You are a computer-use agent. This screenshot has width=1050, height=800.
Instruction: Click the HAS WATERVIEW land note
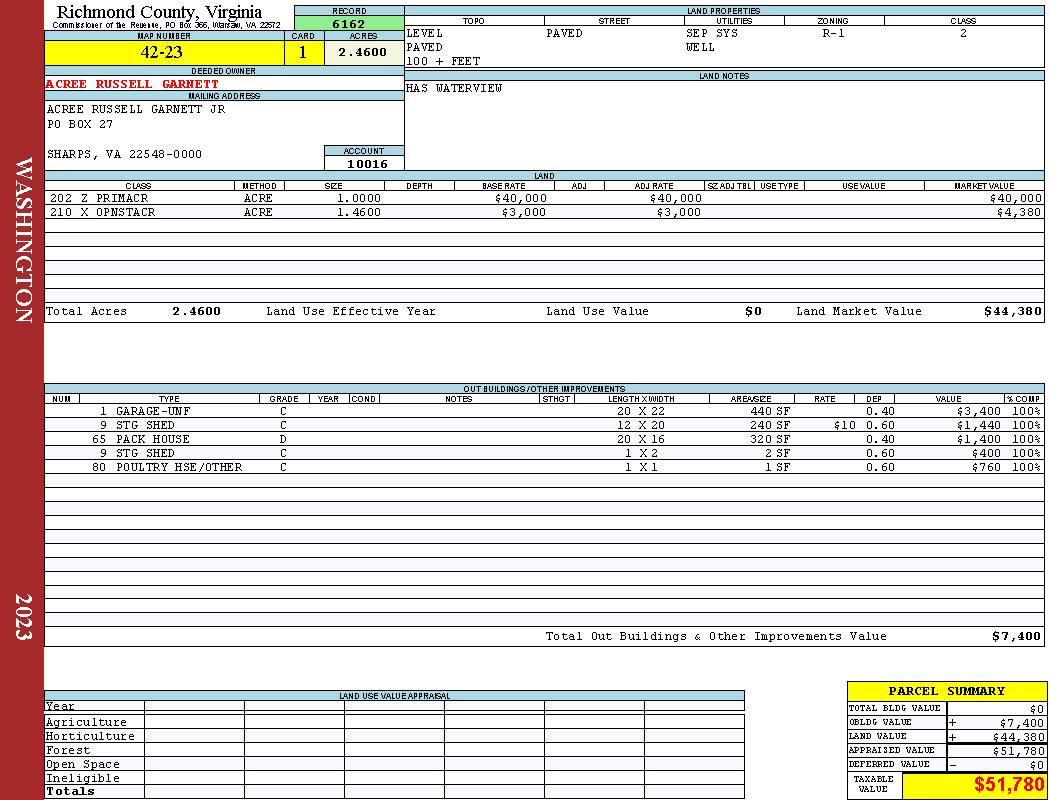pyautogui.click(x=454, y=88)
